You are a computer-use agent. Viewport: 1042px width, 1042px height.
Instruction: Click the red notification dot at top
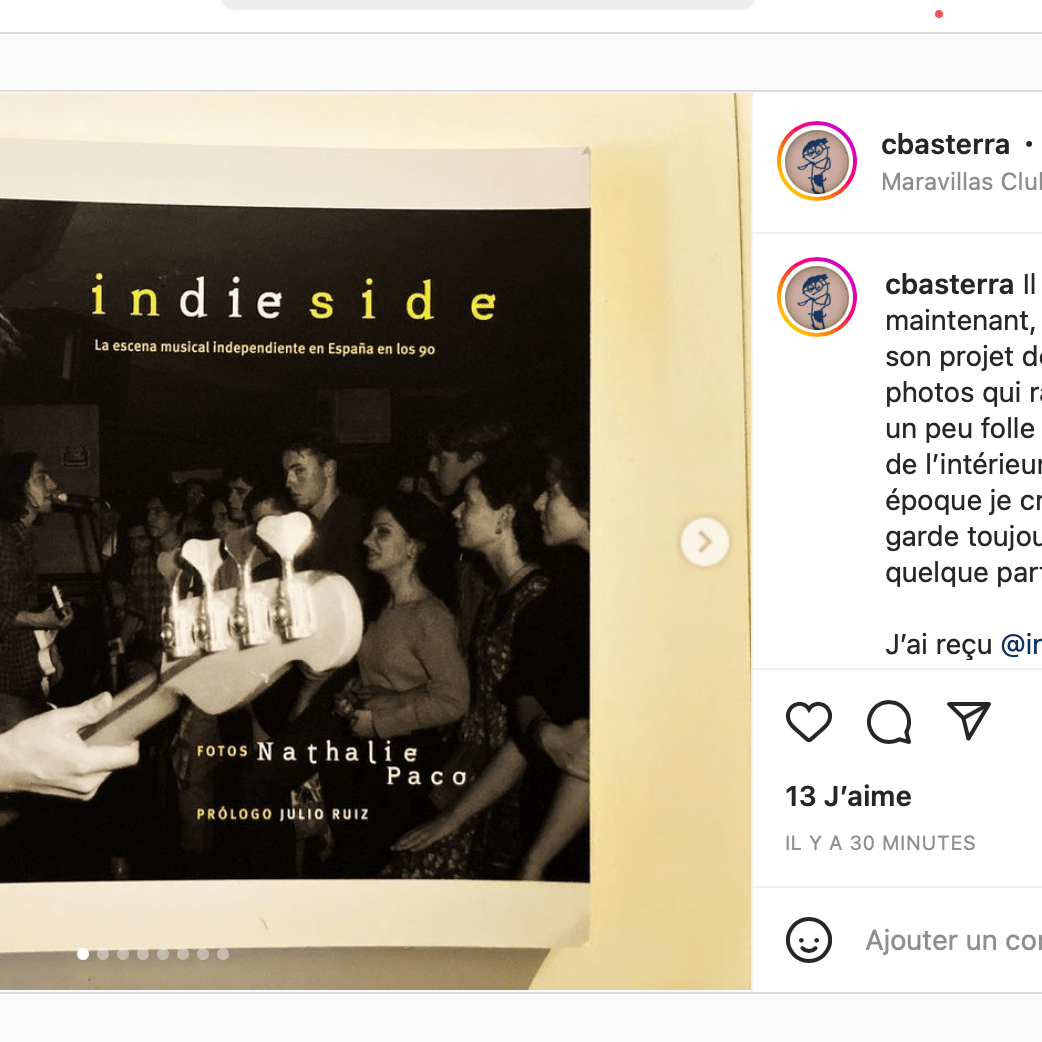pyautogui.click(x=938, y=14)
